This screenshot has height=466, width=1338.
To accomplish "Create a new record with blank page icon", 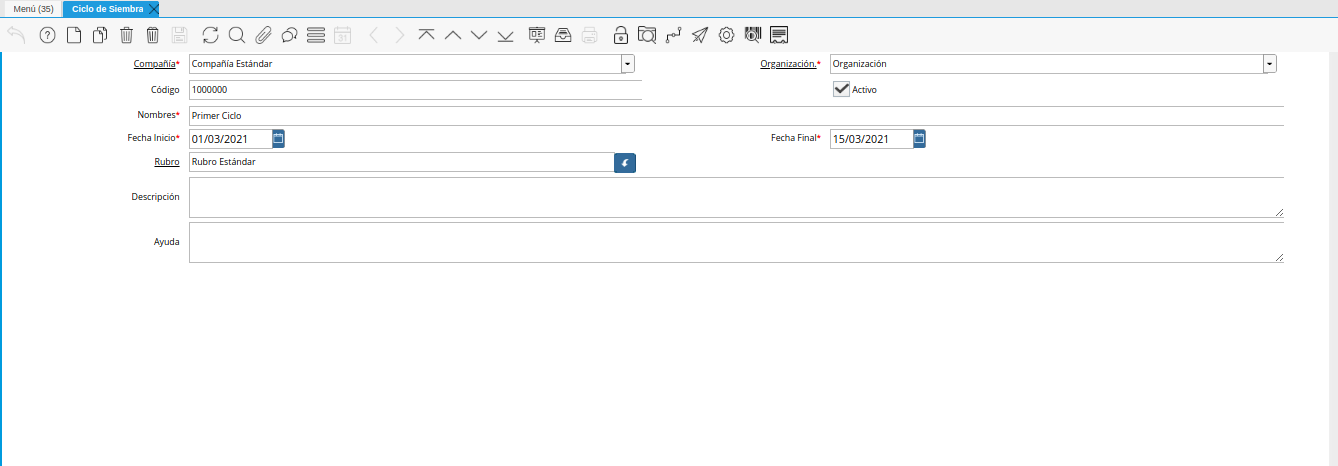I will point(73,35).
